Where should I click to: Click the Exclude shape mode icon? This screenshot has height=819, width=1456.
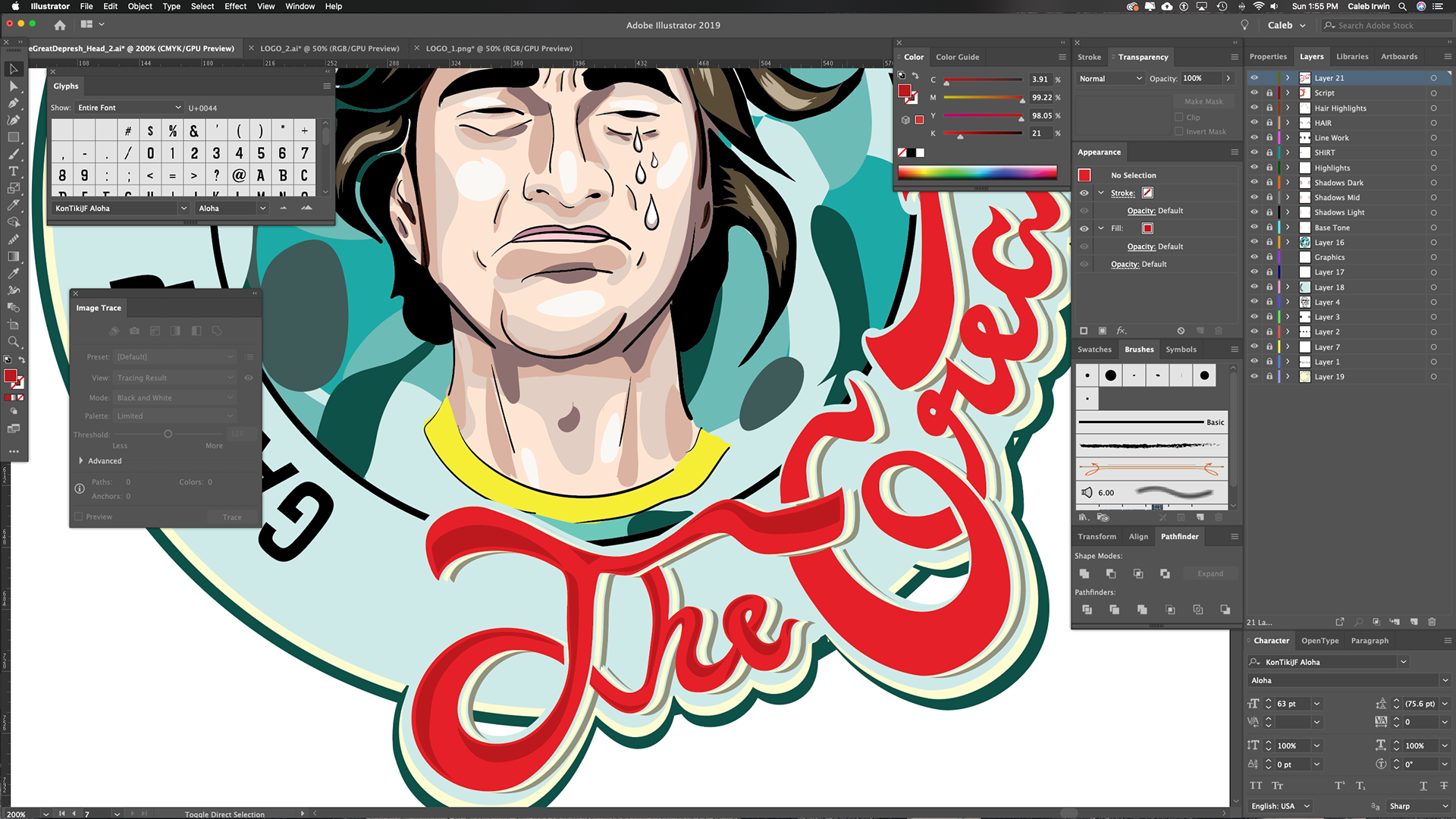[1165, 574]
